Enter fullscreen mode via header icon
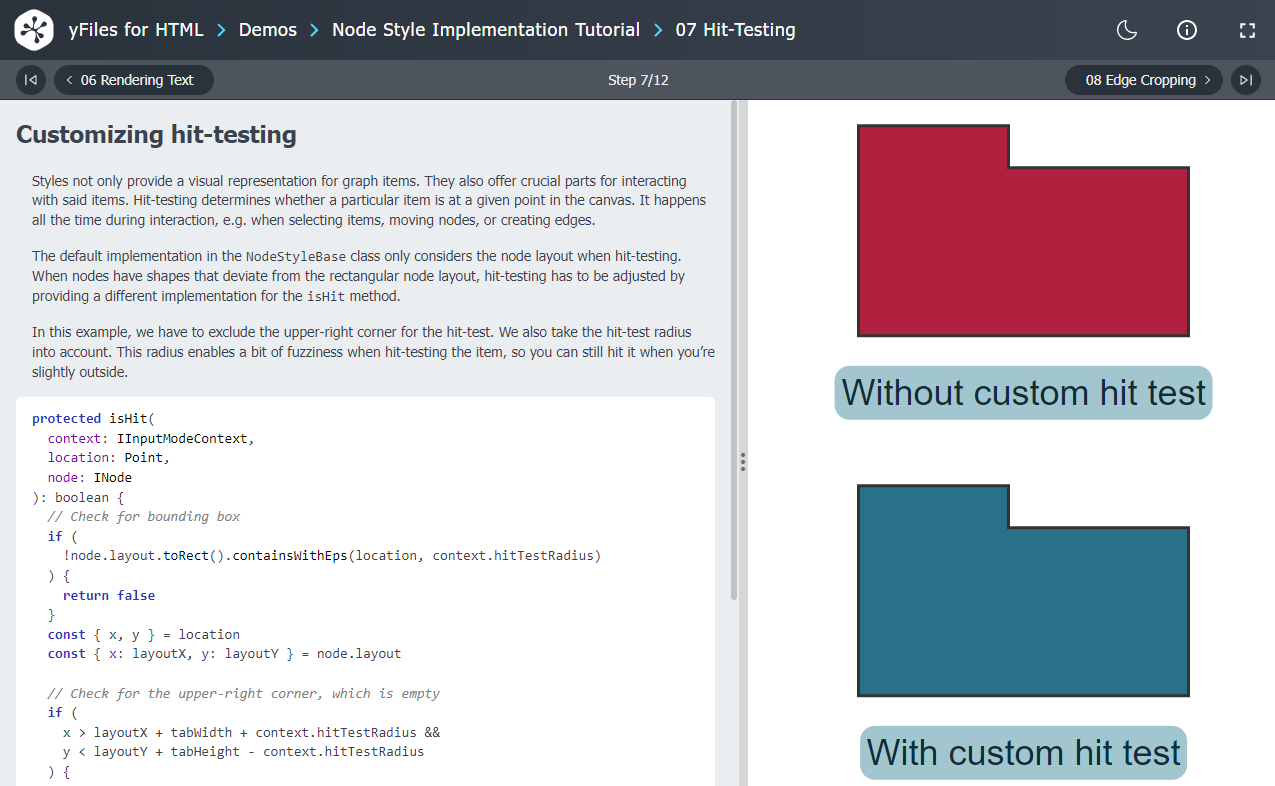 (1247, 30)
